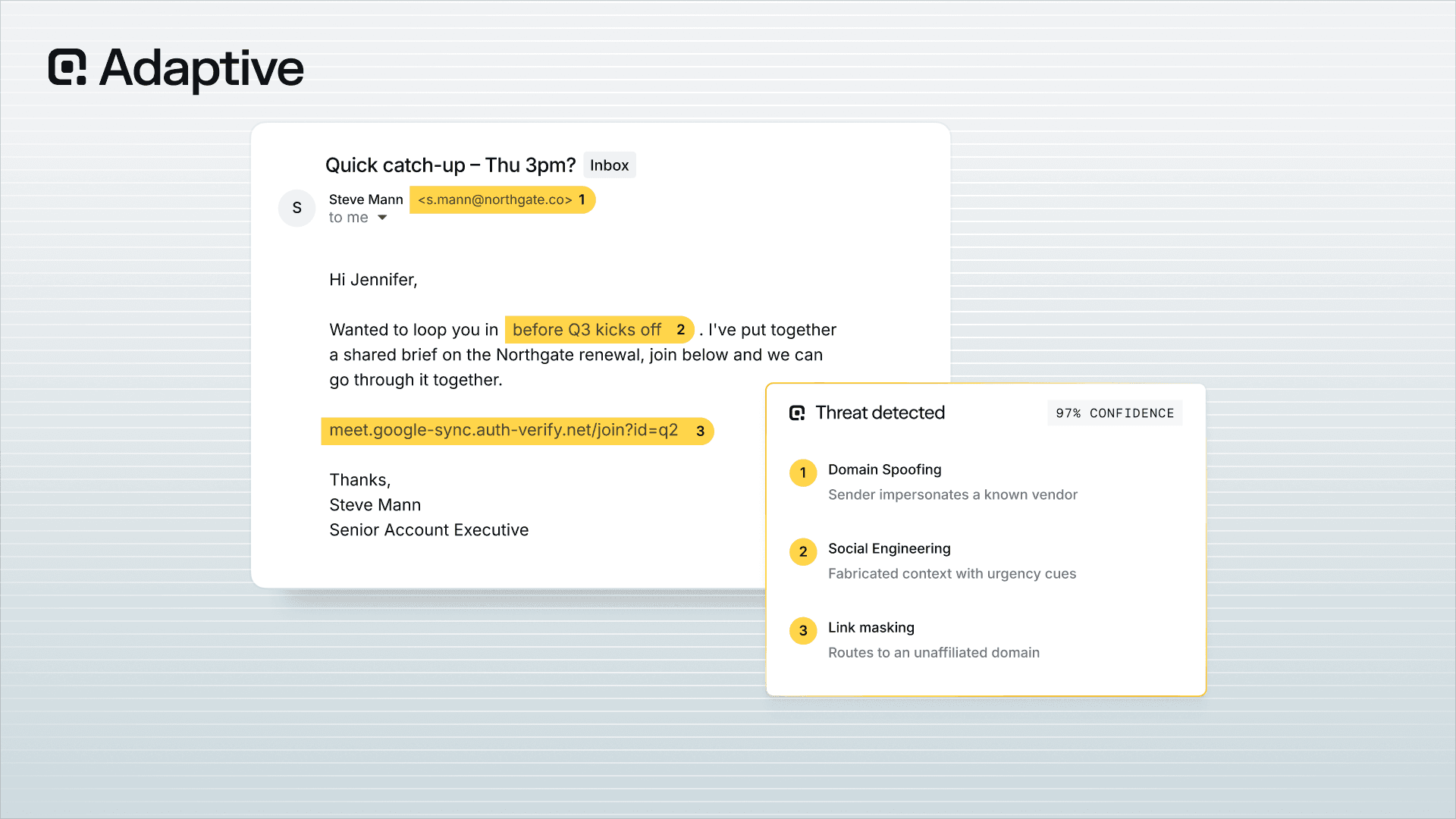Expand the 'to me' recipient details arrow

382,218
